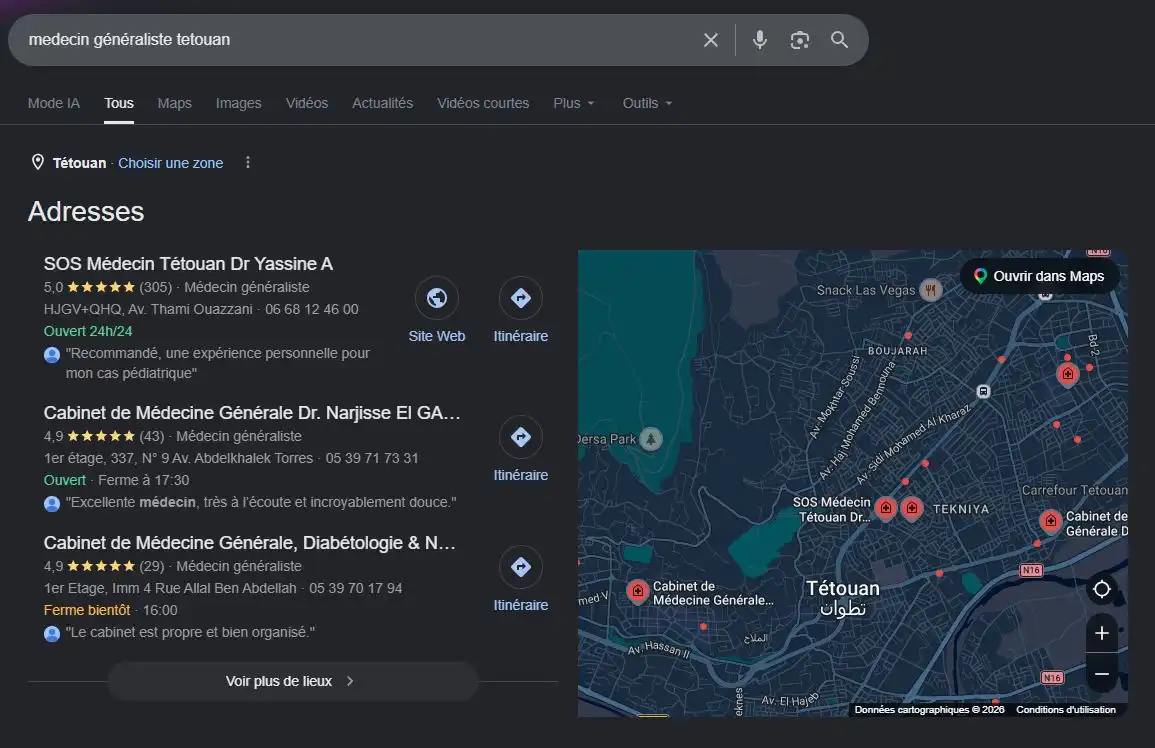Clear the search query with the X icon
The image size is (1155, 748).
710,40
